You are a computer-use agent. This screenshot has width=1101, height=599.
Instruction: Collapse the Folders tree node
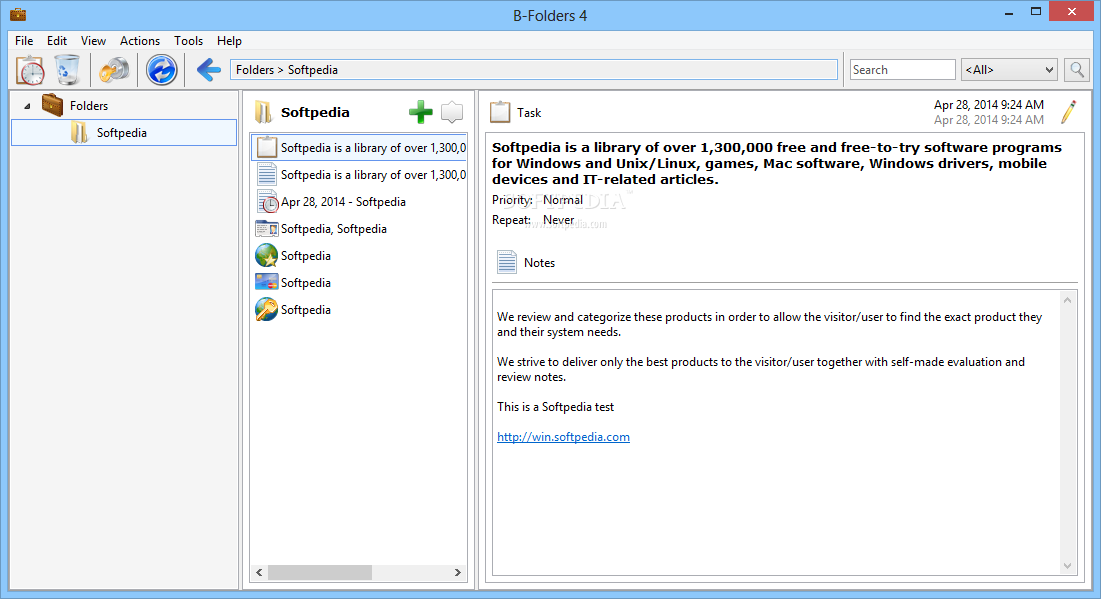pyautogui.click(x=27, y=106)
